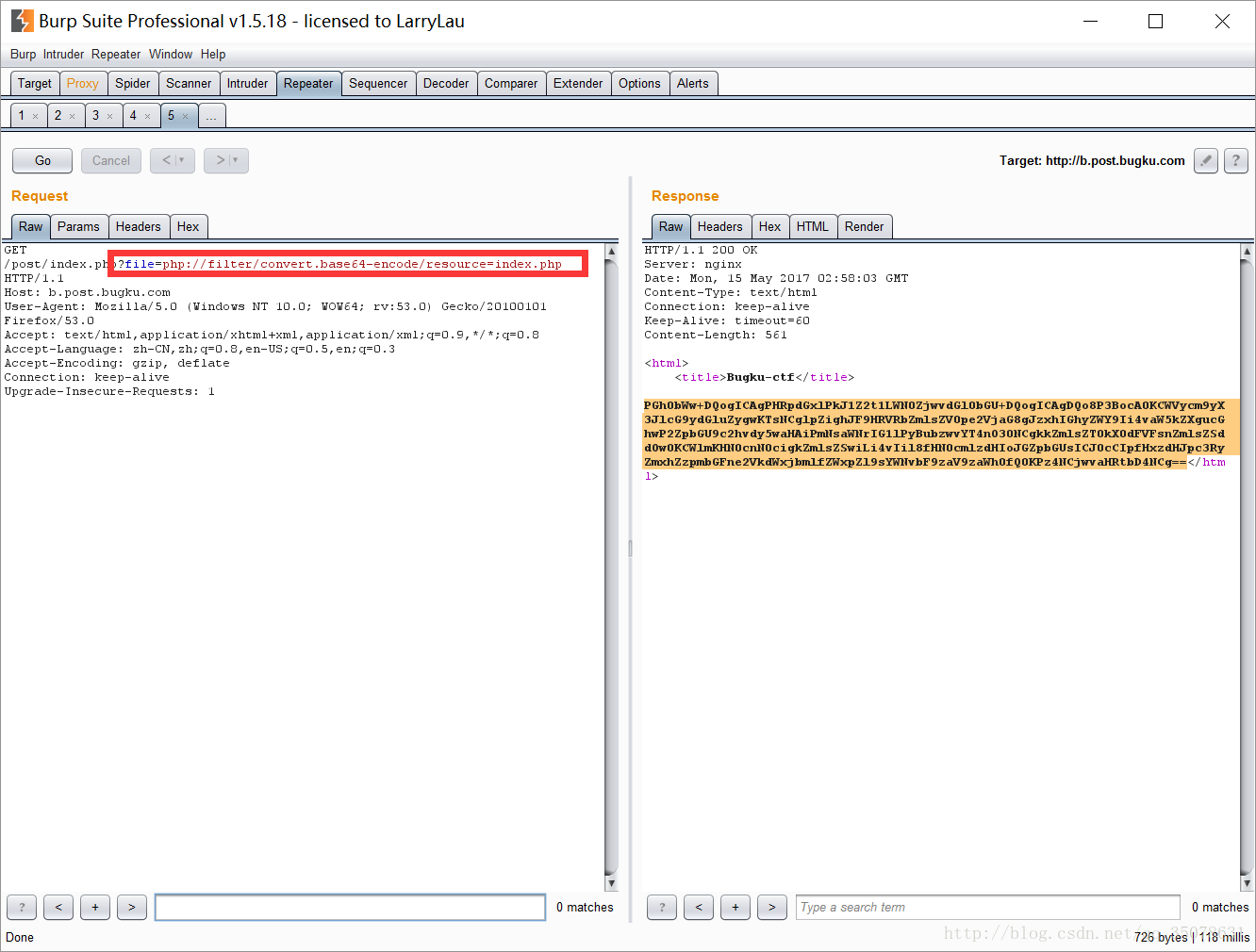Viewport: 1256px width, 952px height.
Task: Switch to the Extender tab
Action: pyautogui.click(x=578, y=83)
